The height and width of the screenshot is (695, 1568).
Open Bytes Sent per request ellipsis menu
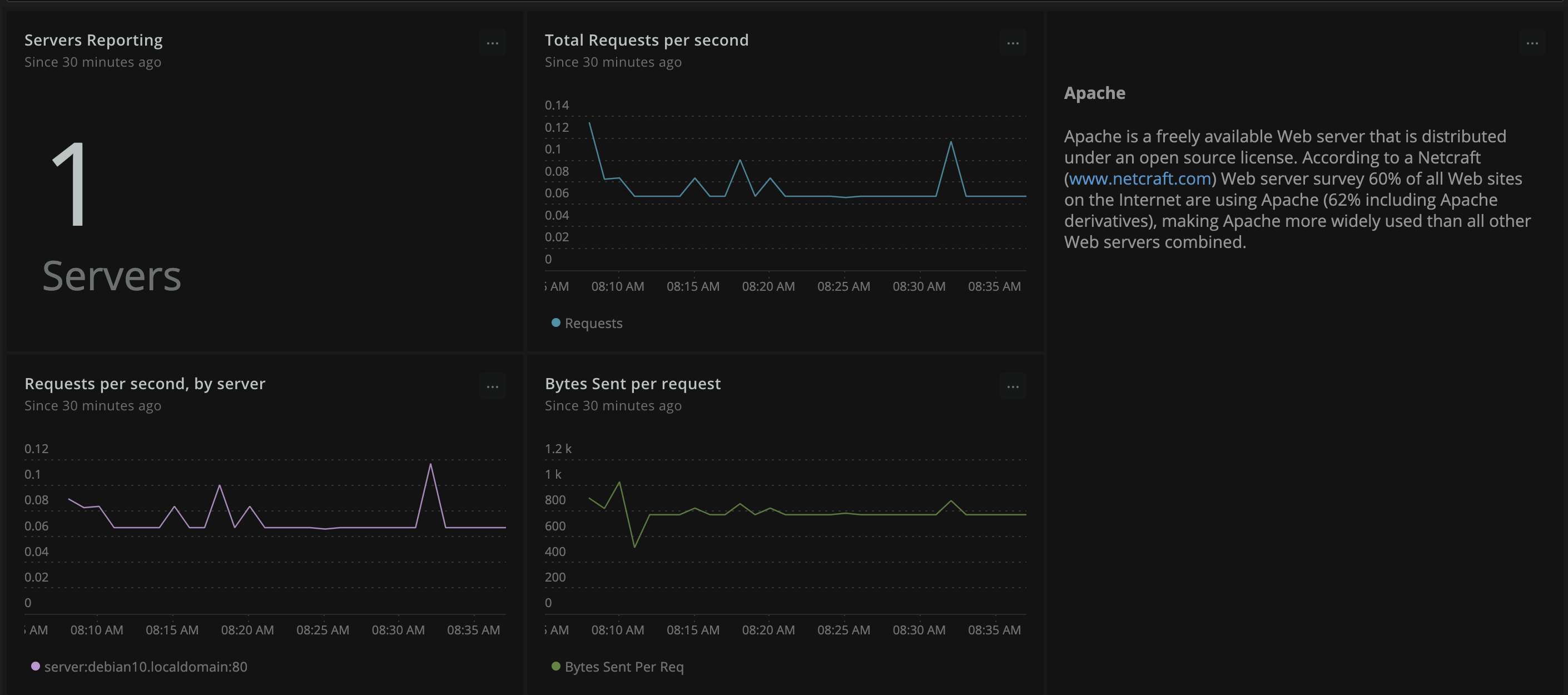click(x=1013, y=387)
